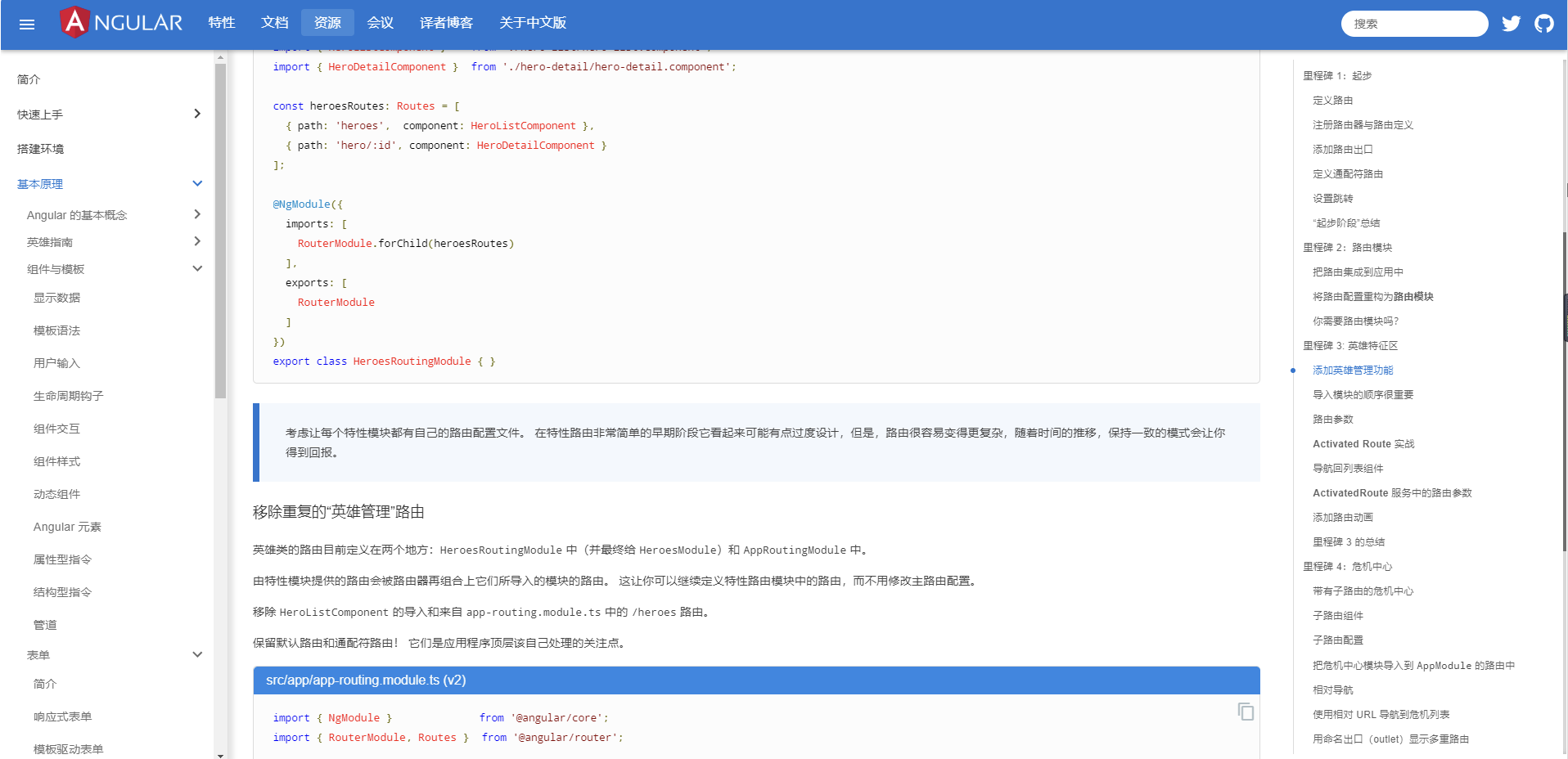The width and height of the screenshot is (1568, 759).
Task: Click the Angular logo
Action: pos(121,22)
